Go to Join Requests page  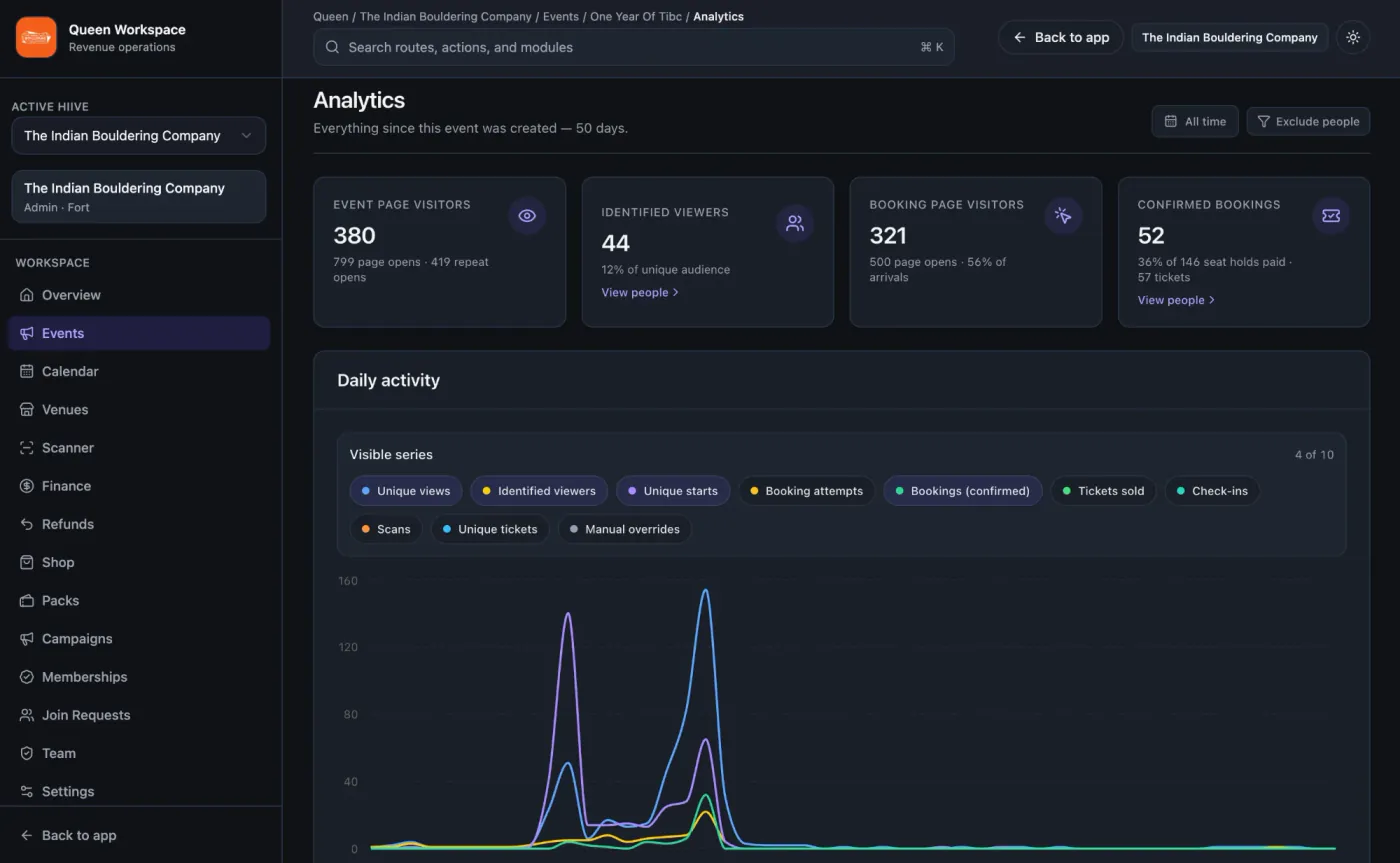click(139, 715)
